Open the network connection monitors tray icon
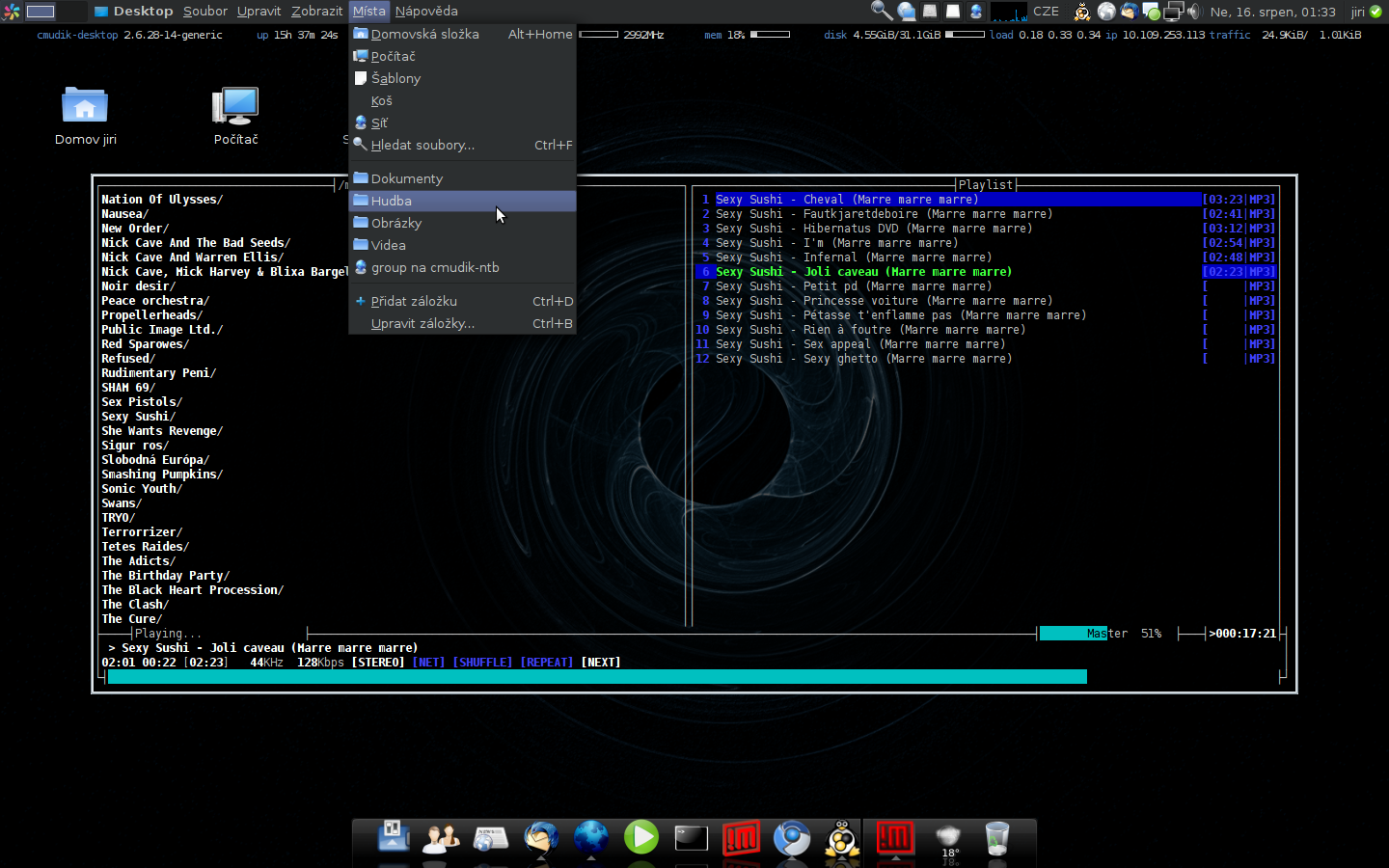The image size is (1389, 868). [x=1173, y=12]
